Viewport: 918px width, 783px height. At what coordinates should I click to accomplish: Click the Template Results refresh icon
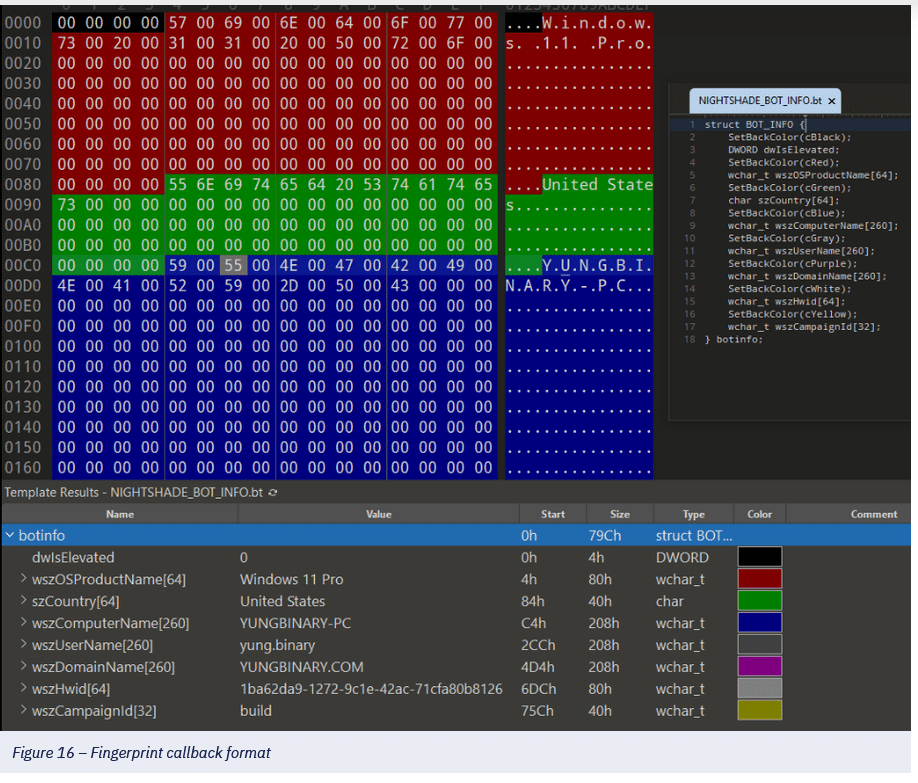(273, 493)
